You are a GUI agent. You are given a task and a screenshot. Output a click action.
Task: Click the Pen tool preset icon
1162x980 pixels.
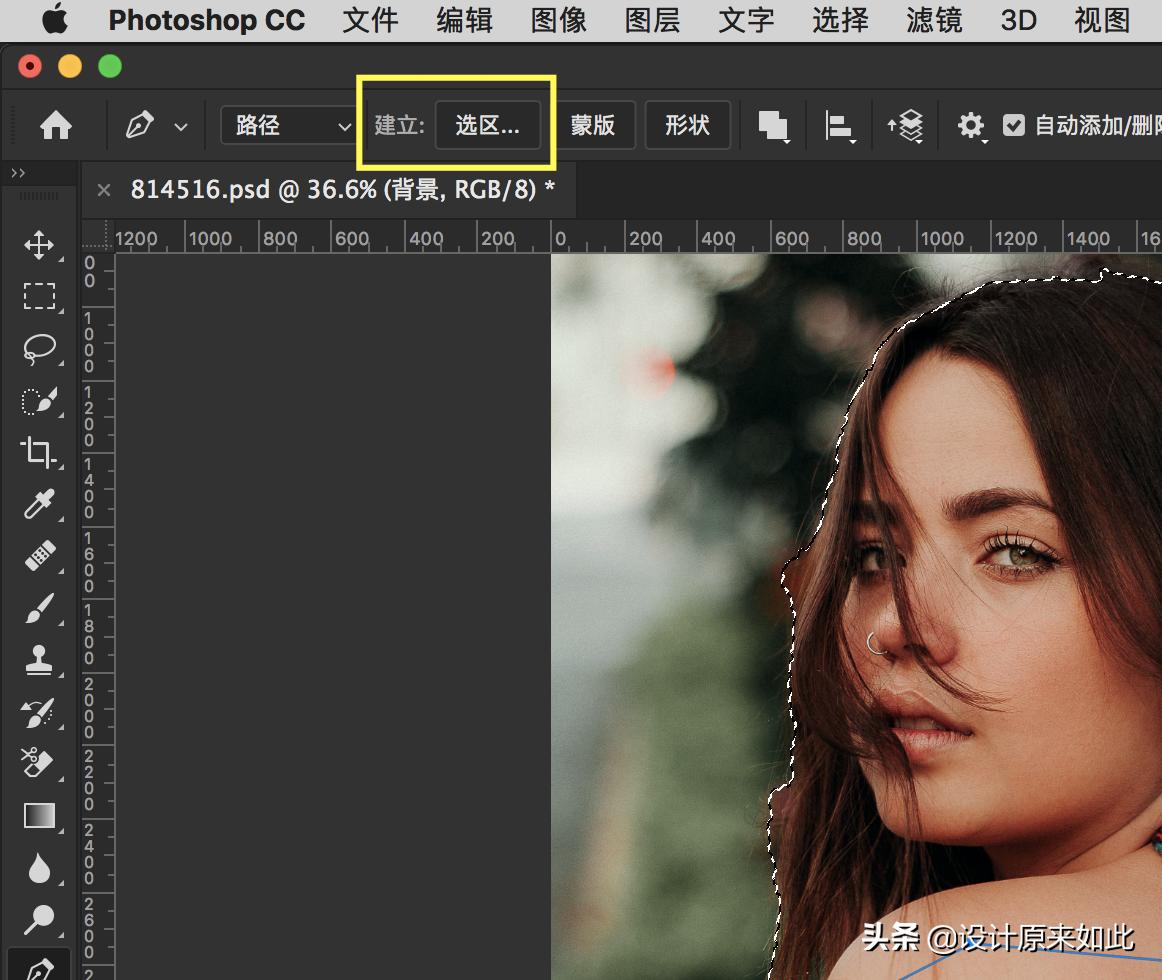coord(139,125)
